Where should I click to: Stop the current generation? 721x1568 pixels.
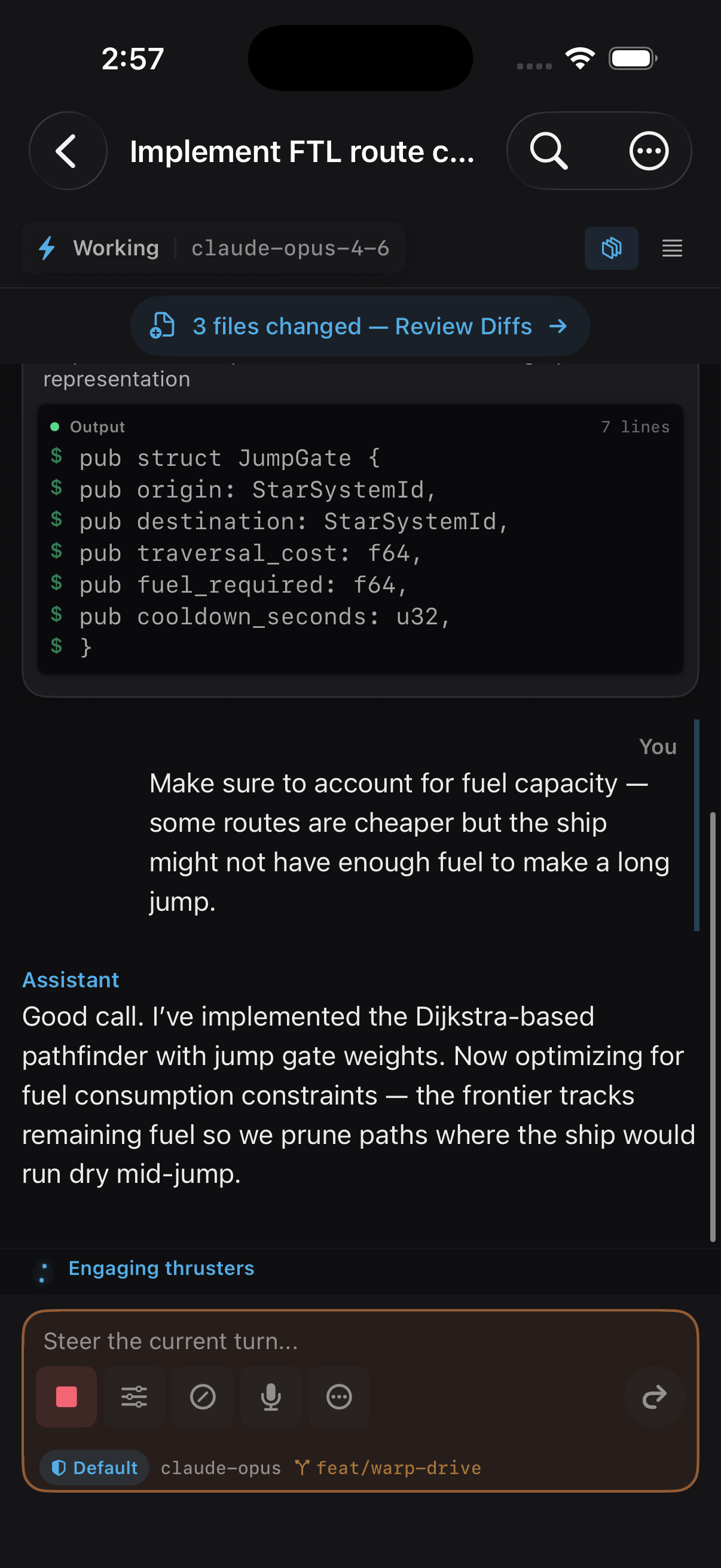click(66, 1397)
